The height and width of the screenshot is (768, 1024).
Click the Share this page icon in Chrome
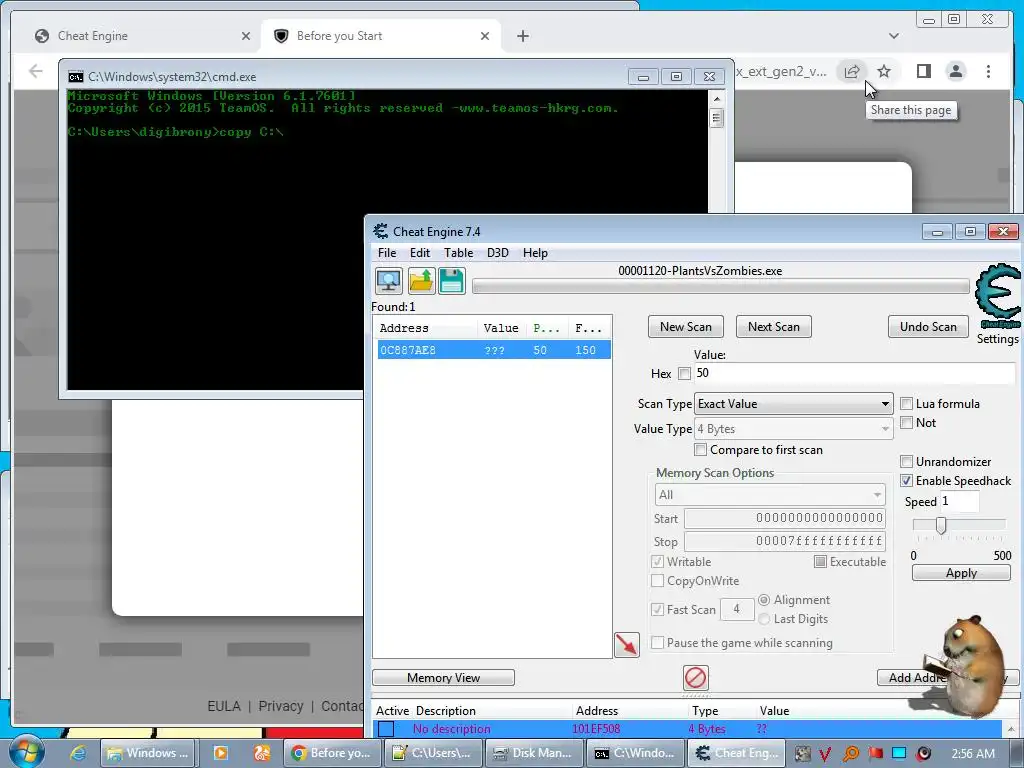[852, 71]
